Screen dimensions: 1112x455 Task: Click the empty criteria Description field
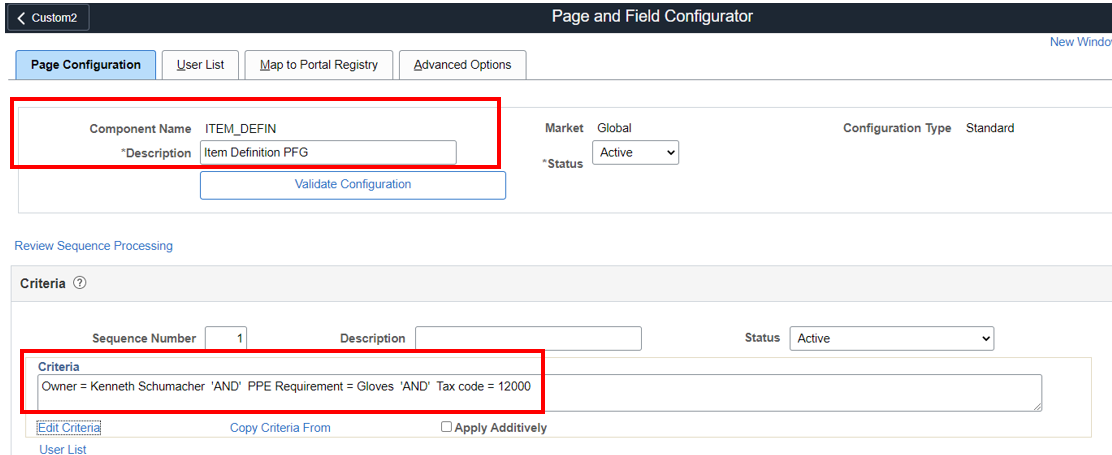point(528,338)
